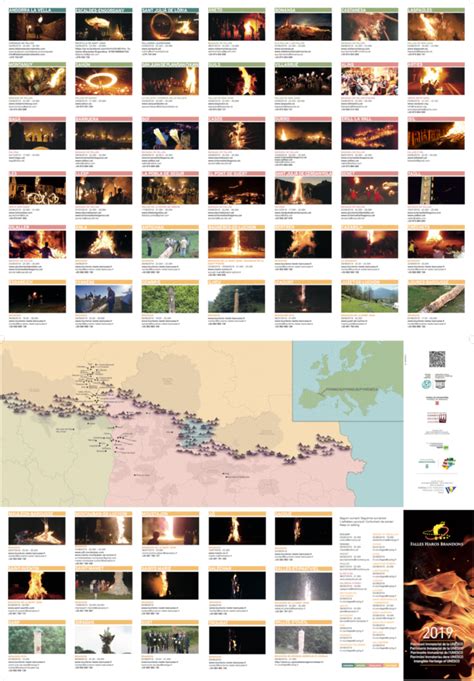The image size is (474, 681).
Task: Open the Sahún glowing-circle thumbnail
Action: [x=104, y=81]
